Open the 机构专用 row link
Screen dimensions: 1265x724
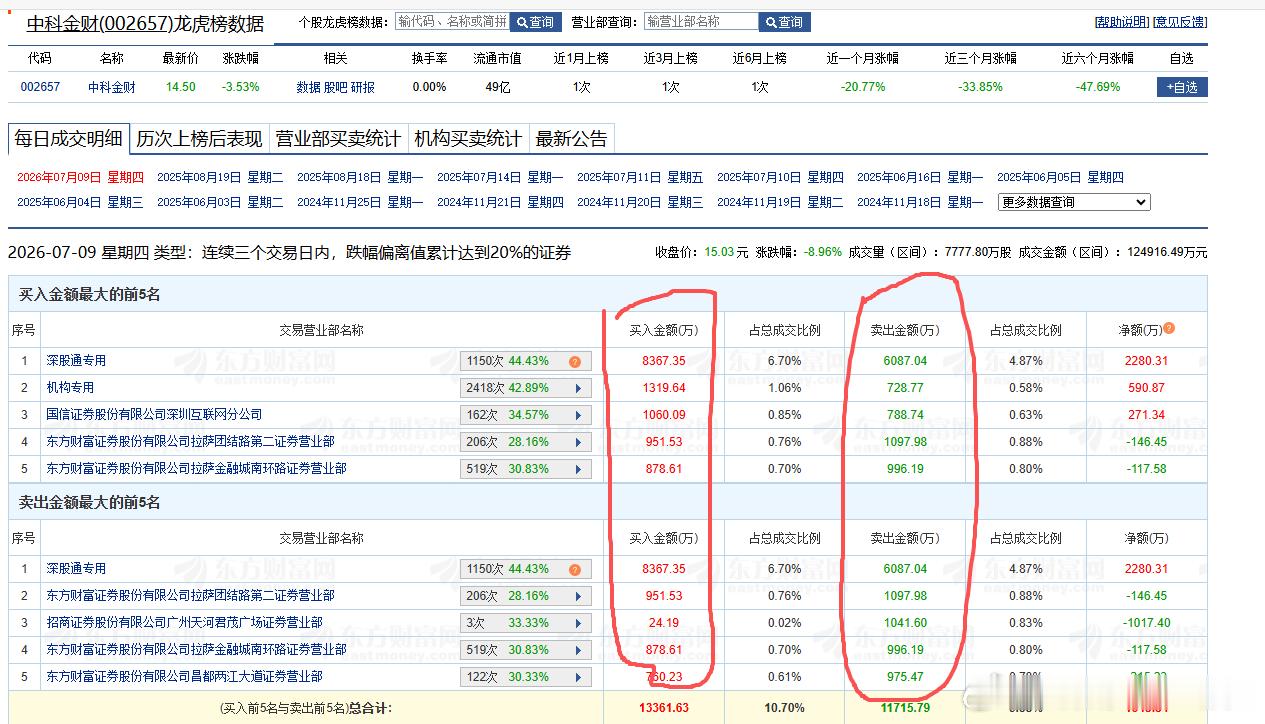coord(70,388)
